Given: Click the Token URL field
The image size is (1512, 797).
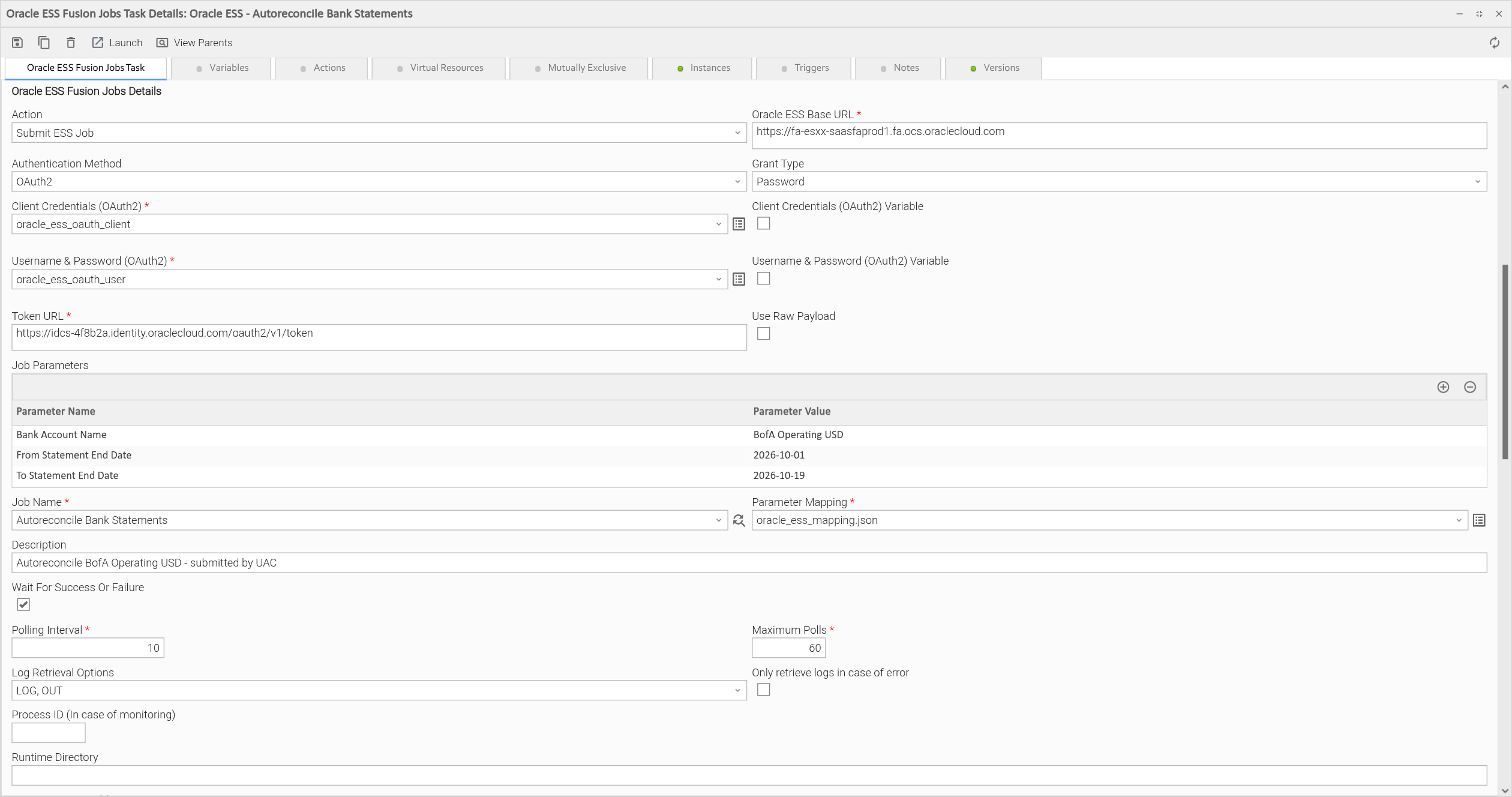Looking at the screenshot, I should 379,337.
